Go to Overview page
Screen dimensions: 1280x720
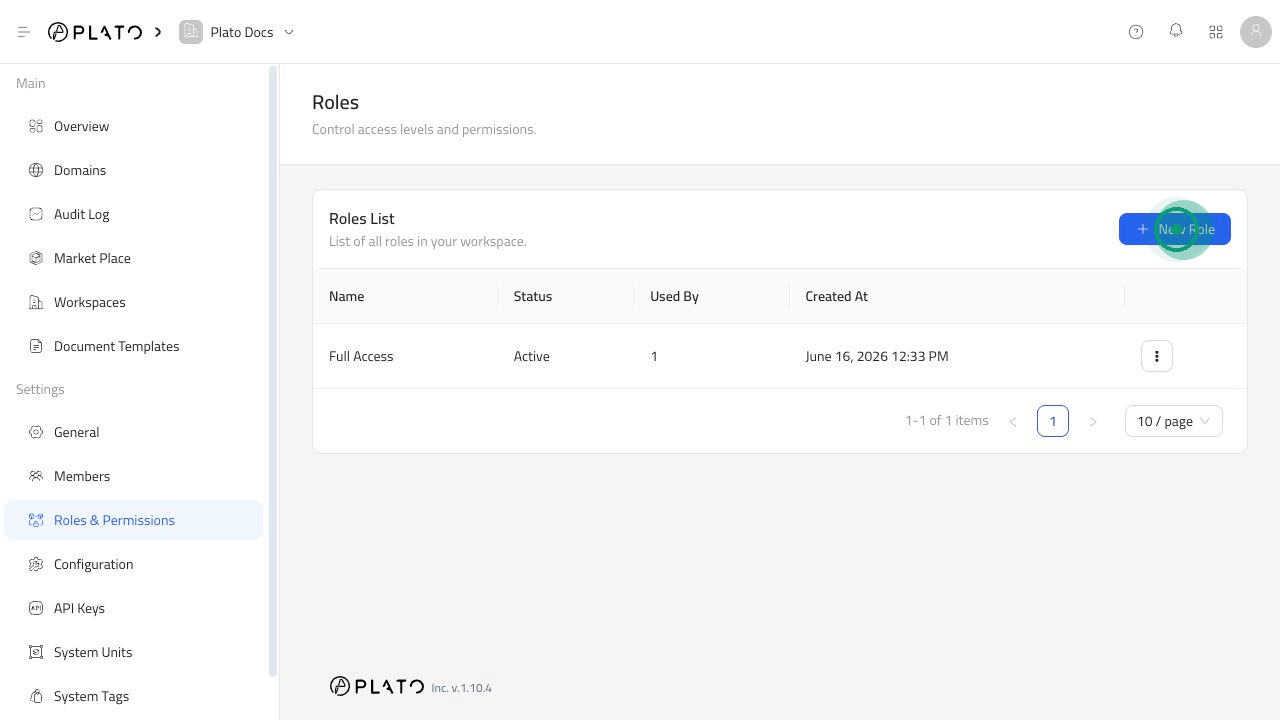(x=134, y=126)
